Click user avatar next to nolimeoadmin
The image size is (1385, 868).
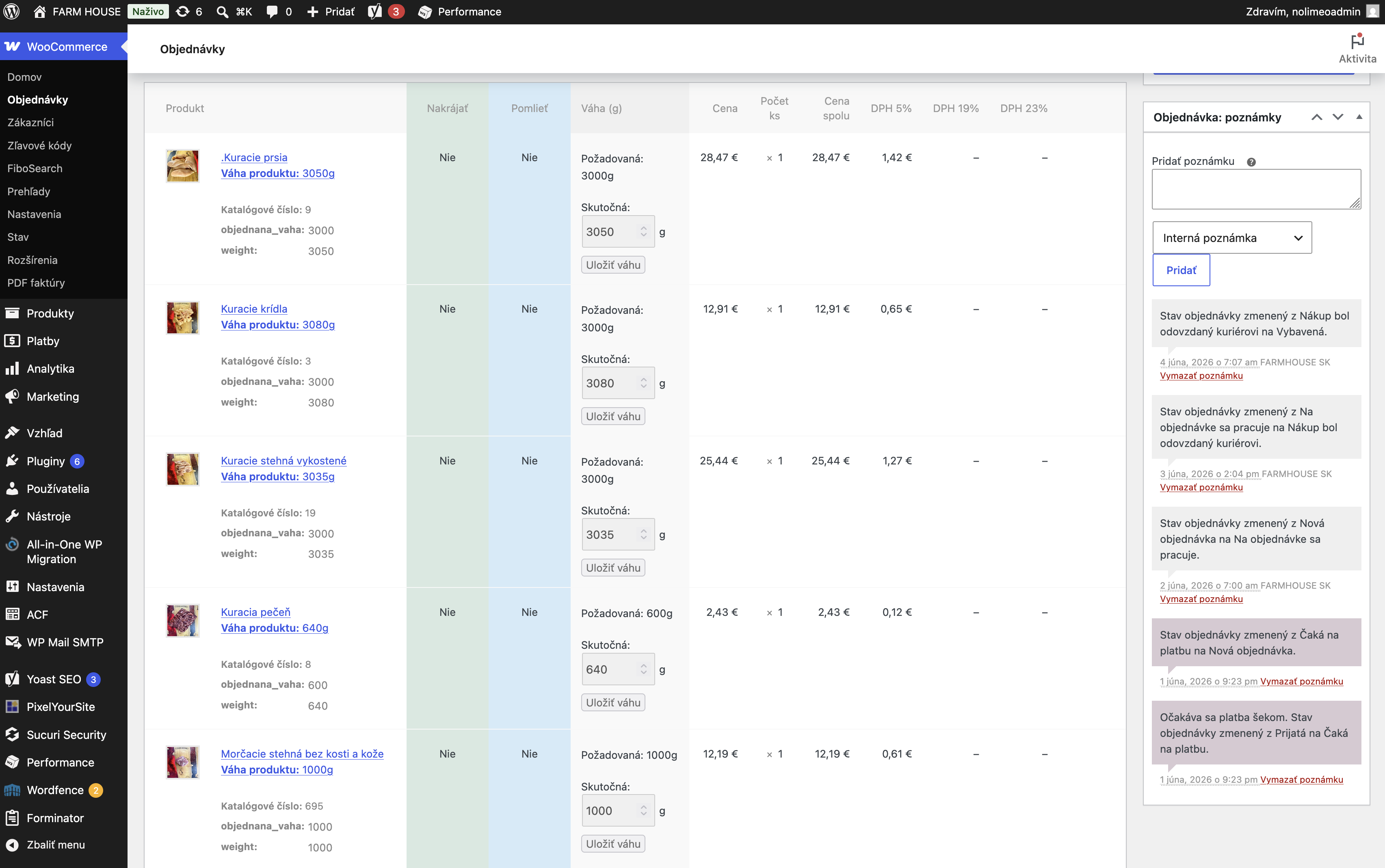pyautogui.click(x=1372, y=11)
